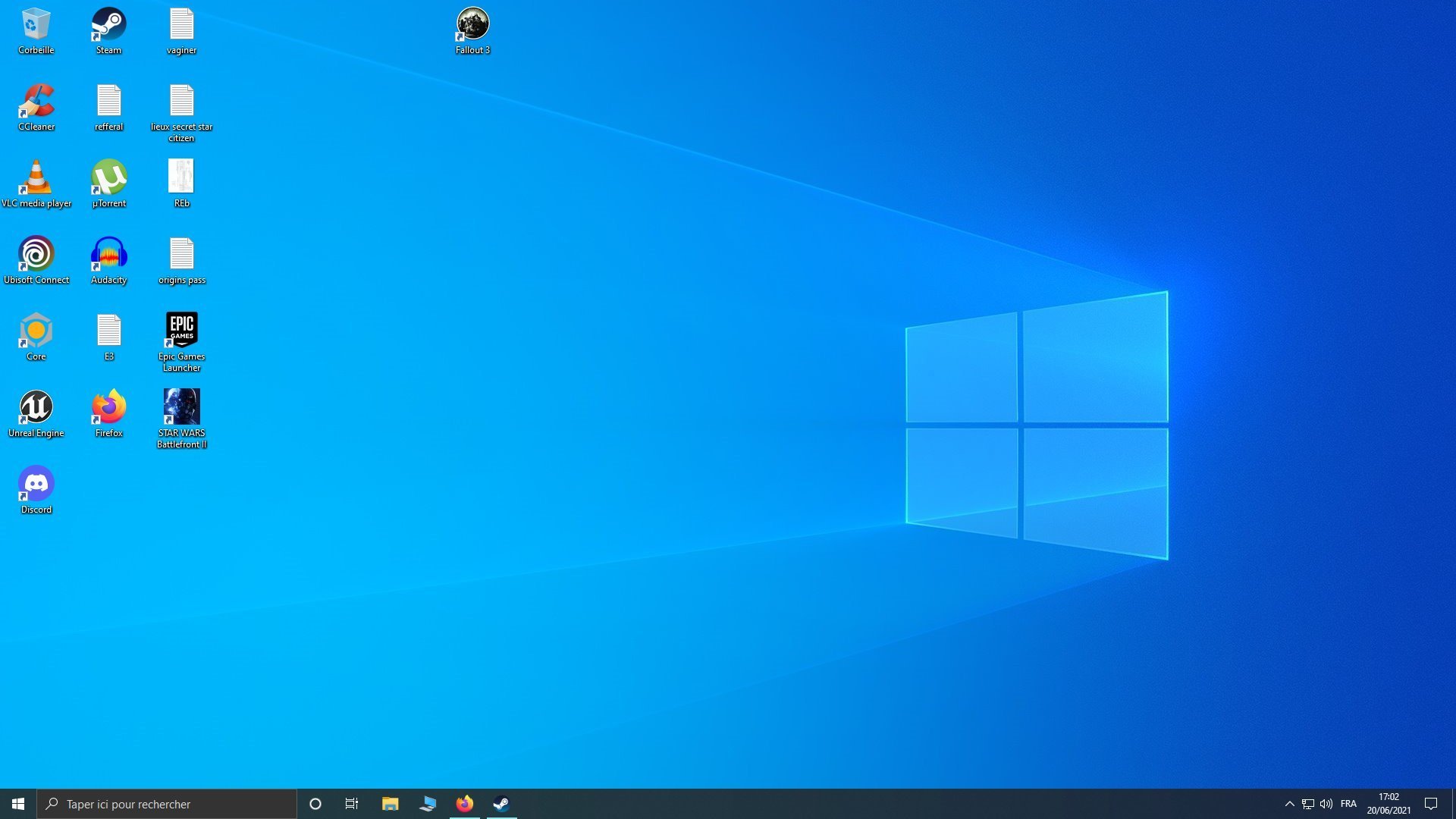Viewport: 1456px width, 819px height.
Task: Select the Unreal Engine shortcut
Action: [x=36, y=414]
